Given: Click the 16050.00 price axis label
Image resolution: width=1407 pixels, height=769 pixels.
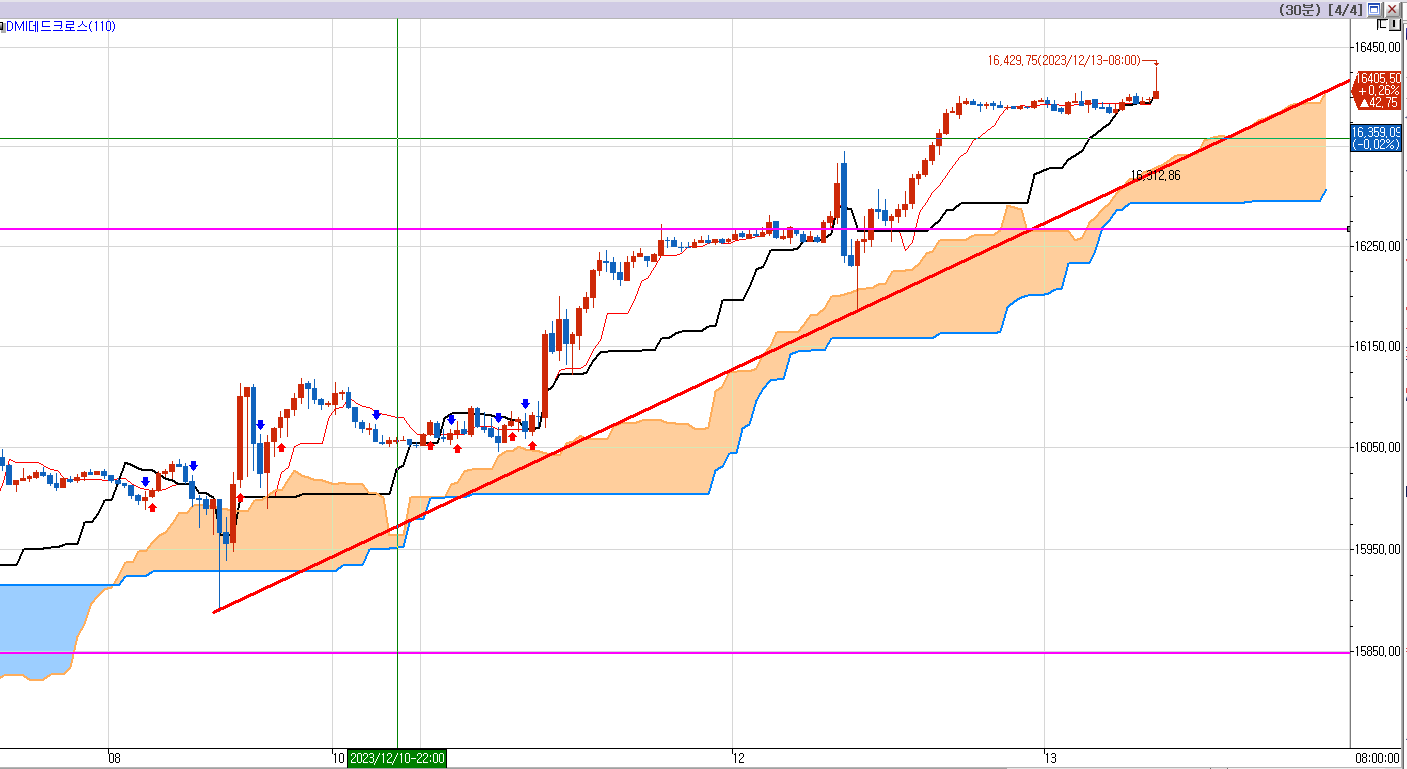Looking at the screenshot, I should click(1377, 447).
